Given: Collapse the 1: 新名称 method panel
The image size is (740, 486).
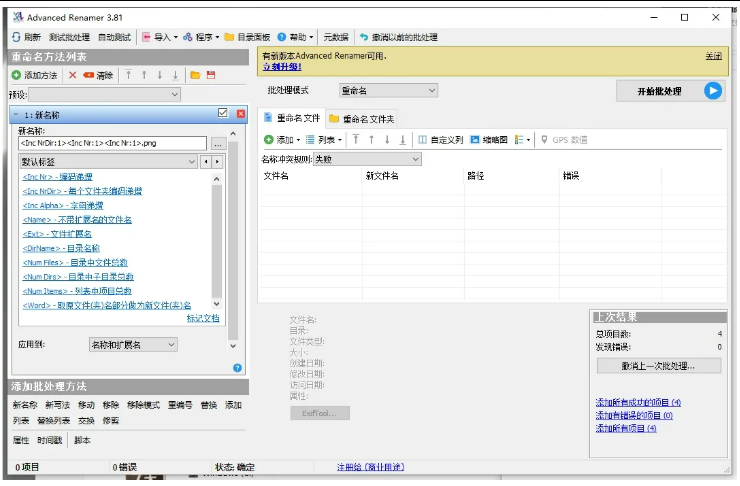Looking at the screenshot, I should [16, 115].
